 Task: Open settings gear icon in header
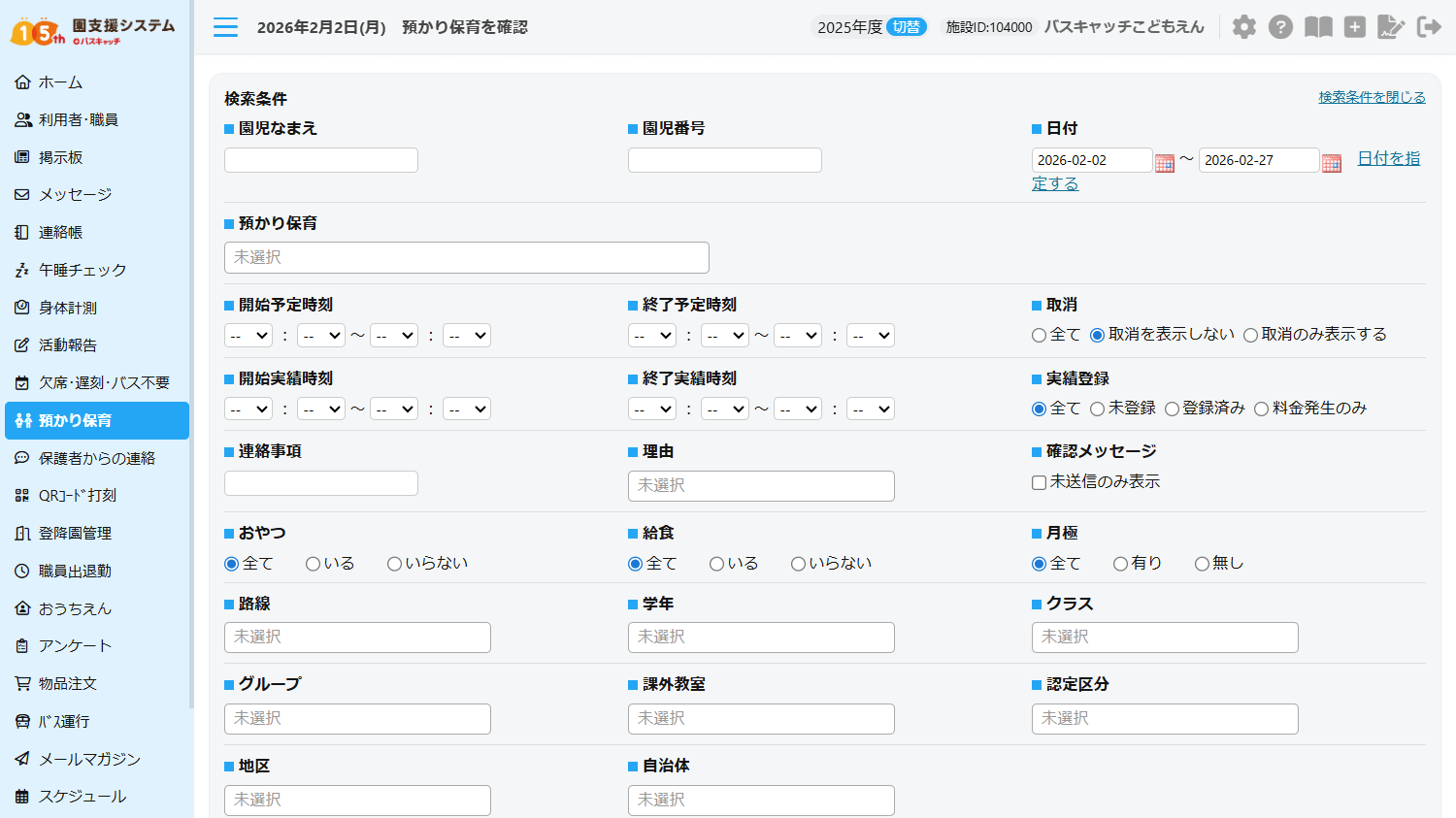pos(1243,27)
